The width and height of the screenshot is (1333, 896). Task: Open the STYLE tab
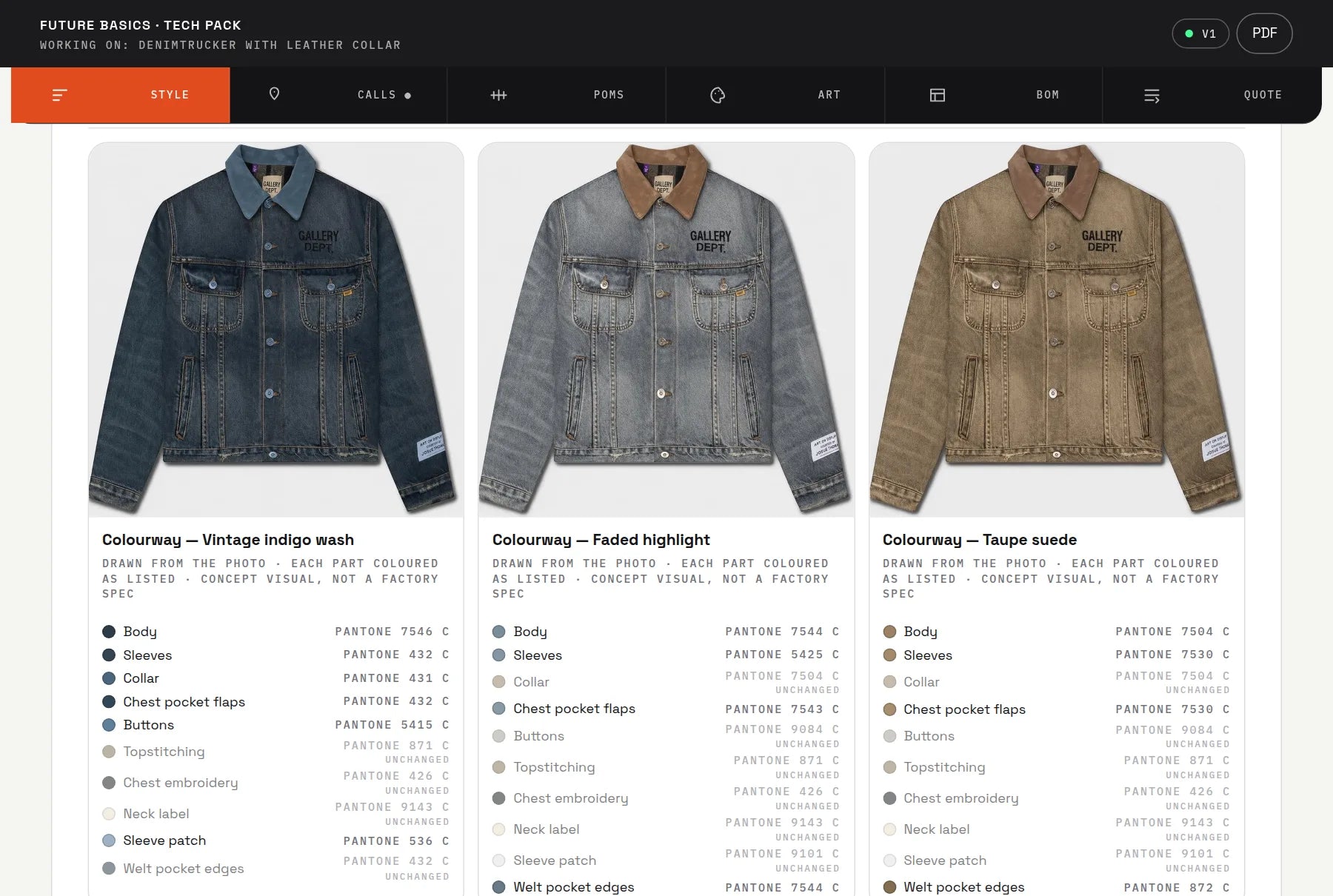[x=121, y=95]
